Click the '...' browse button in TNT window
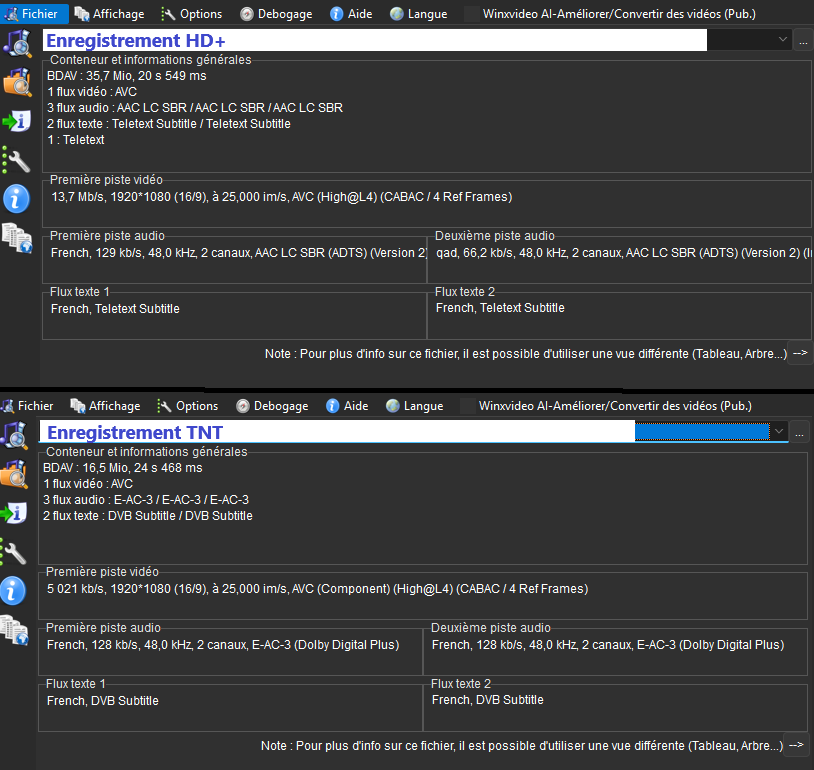Image resolution: width=814 pixels, height=770 pixels. click(x=799, y=432)
